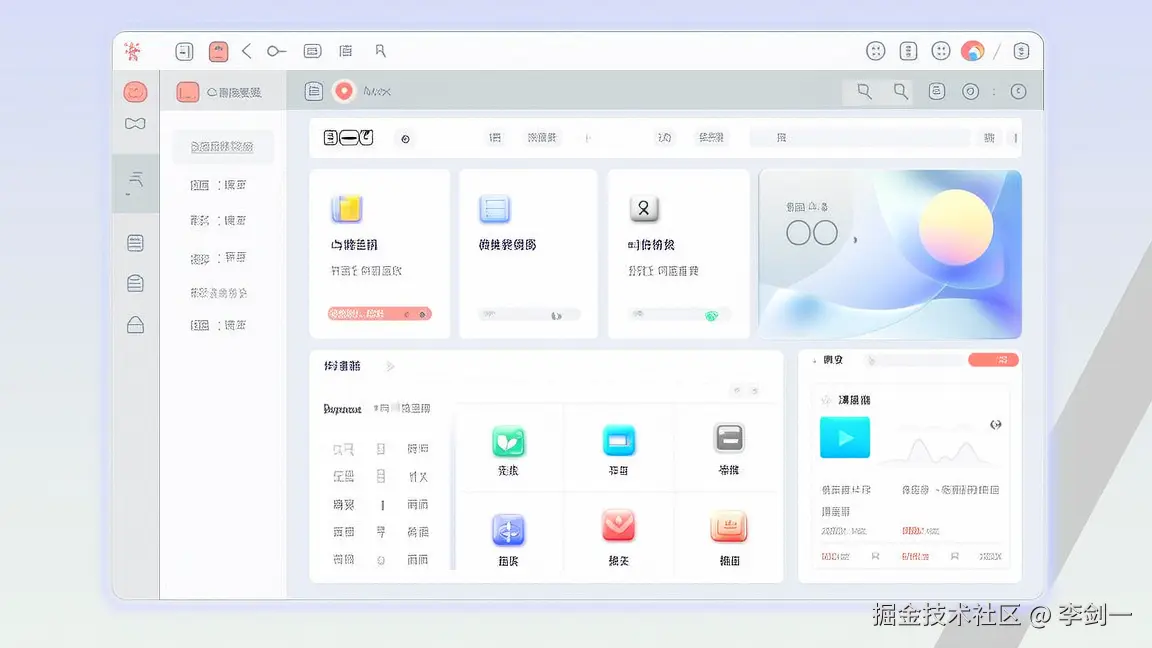Expand the chevron next to the payment section title

(391, 366)
